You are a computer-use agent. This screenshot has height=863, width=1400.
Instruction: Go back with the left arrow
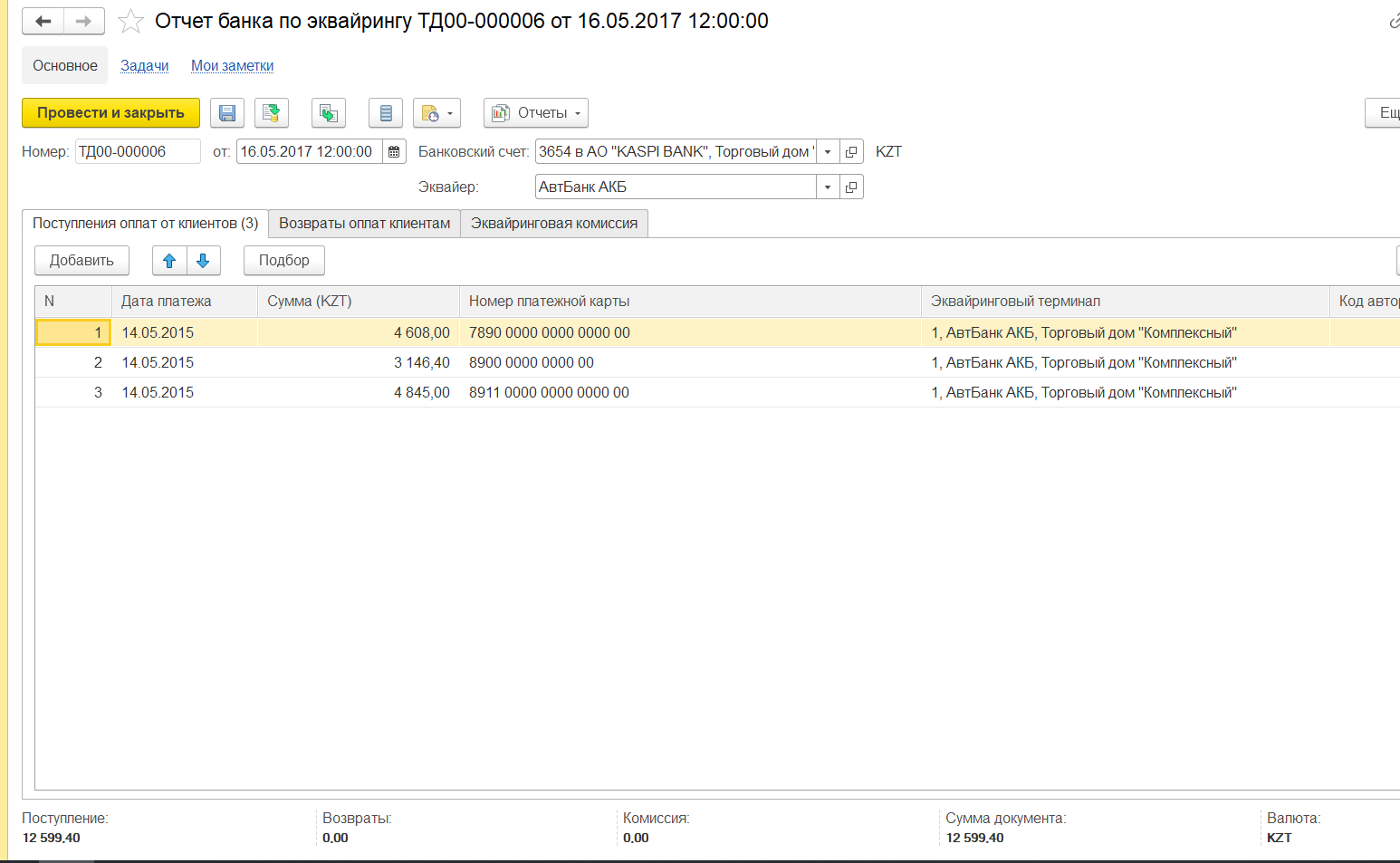coord(43,21)
